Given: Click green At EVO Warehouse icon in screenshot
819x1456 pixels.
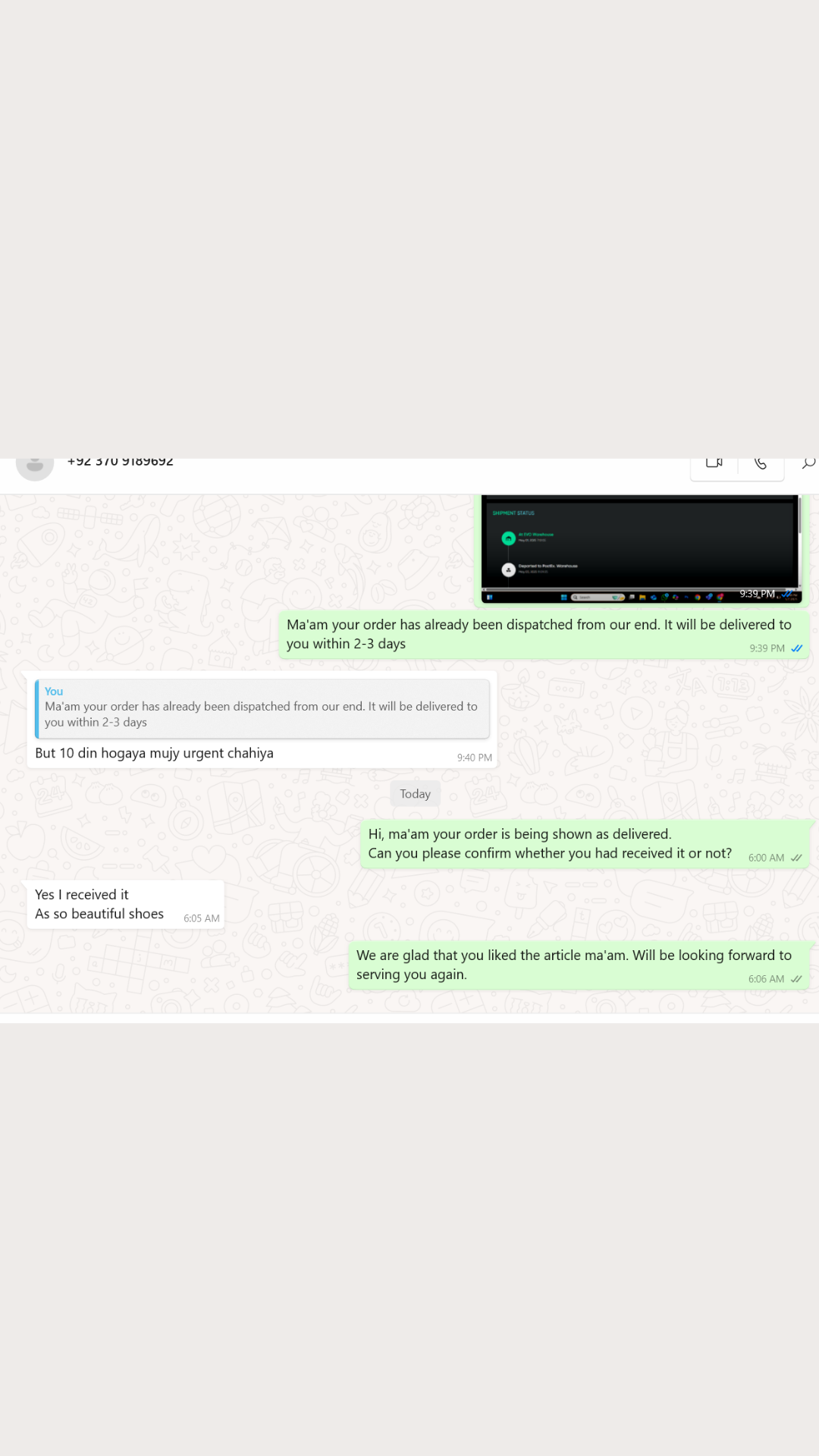Looking at the screenshot, I should (509, 538).
